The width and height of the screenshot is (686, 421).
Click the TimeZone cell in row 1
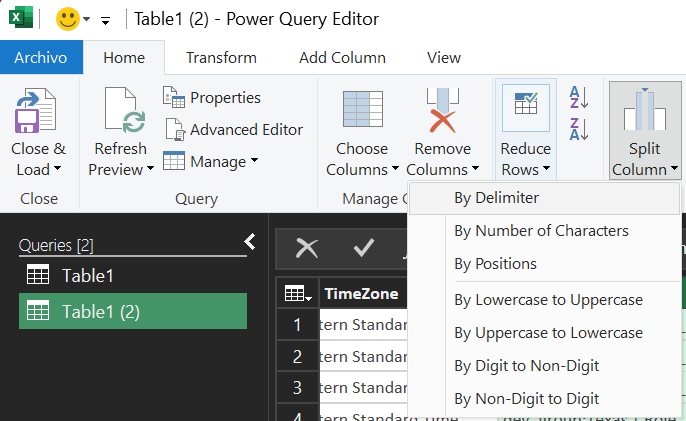[364, 325]
